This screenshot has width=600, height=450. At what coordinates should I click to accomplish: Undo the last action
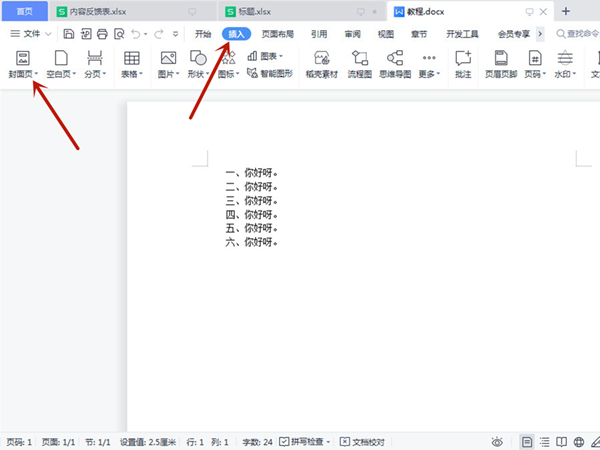pyautogui.click(x=135, y=34)
